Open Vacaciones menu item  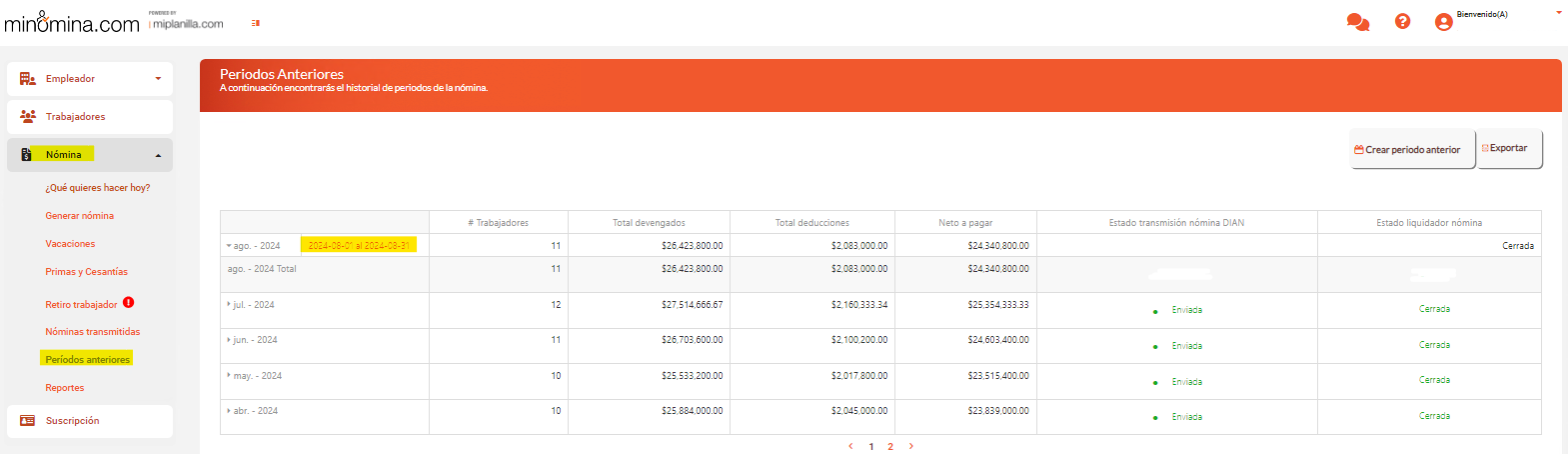70,243
